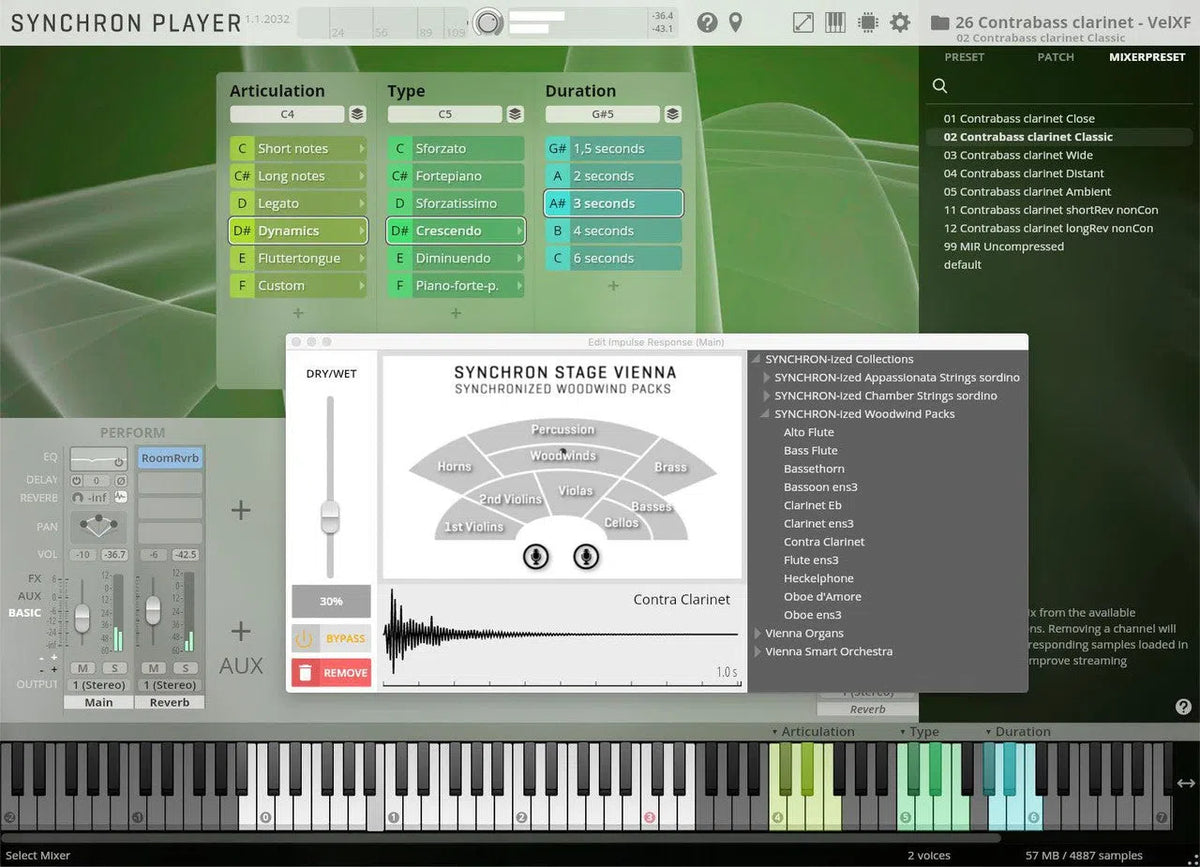Viewport: 1200px width, 867px height.
Task: Open the Main channel output dropdown
Action: [x=98, y=685]
